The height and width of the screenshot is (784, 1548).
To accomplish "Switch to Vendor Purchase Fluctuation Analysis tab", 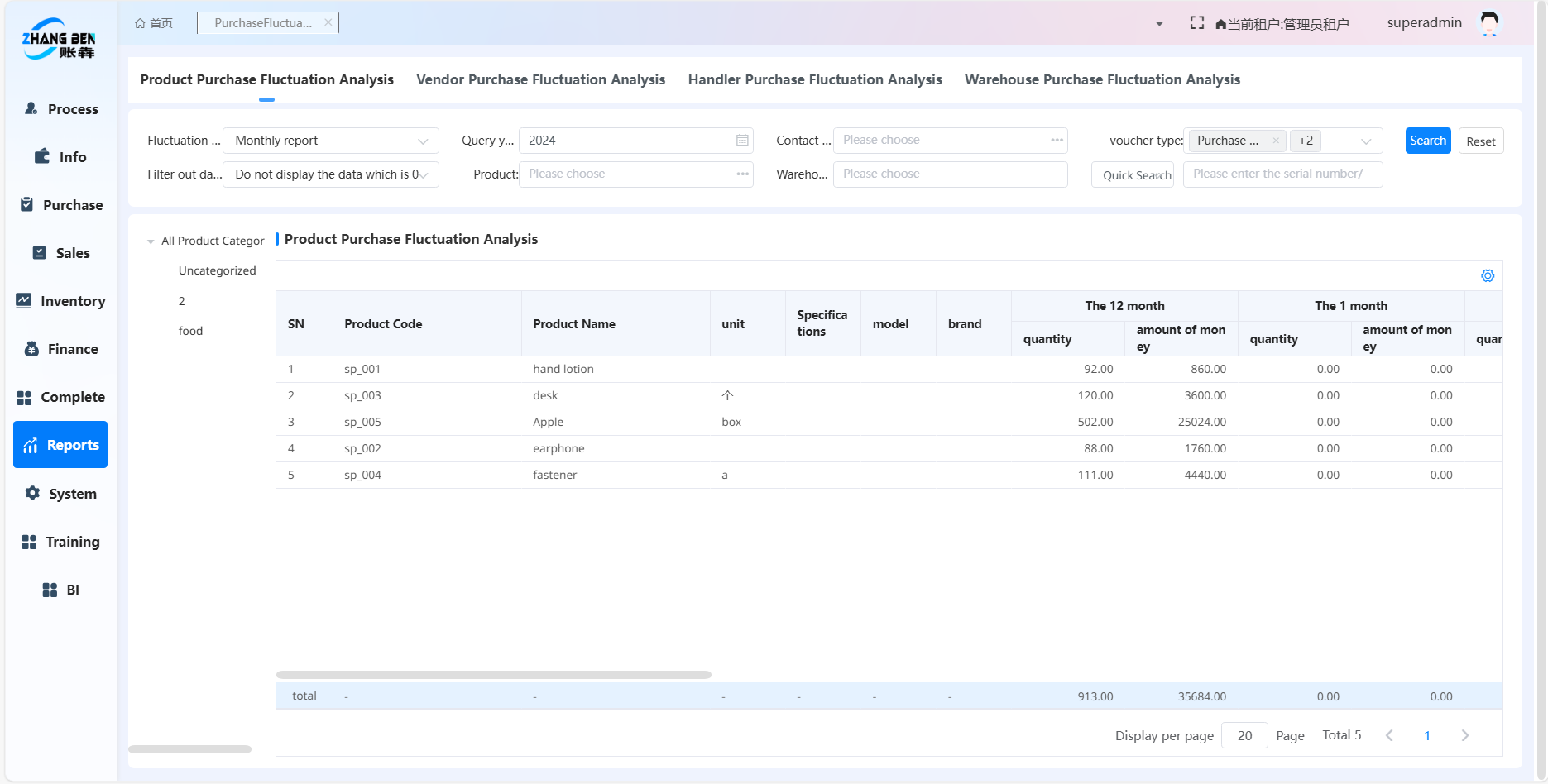I will (x=541, y=79).
